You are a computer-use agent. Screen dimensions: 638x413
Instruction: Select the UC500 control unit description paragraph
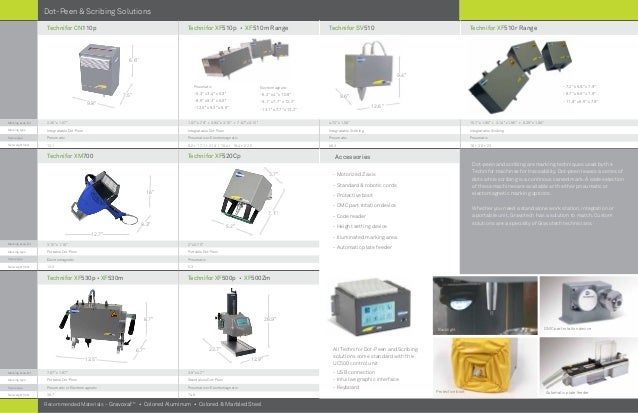[375, 356]
